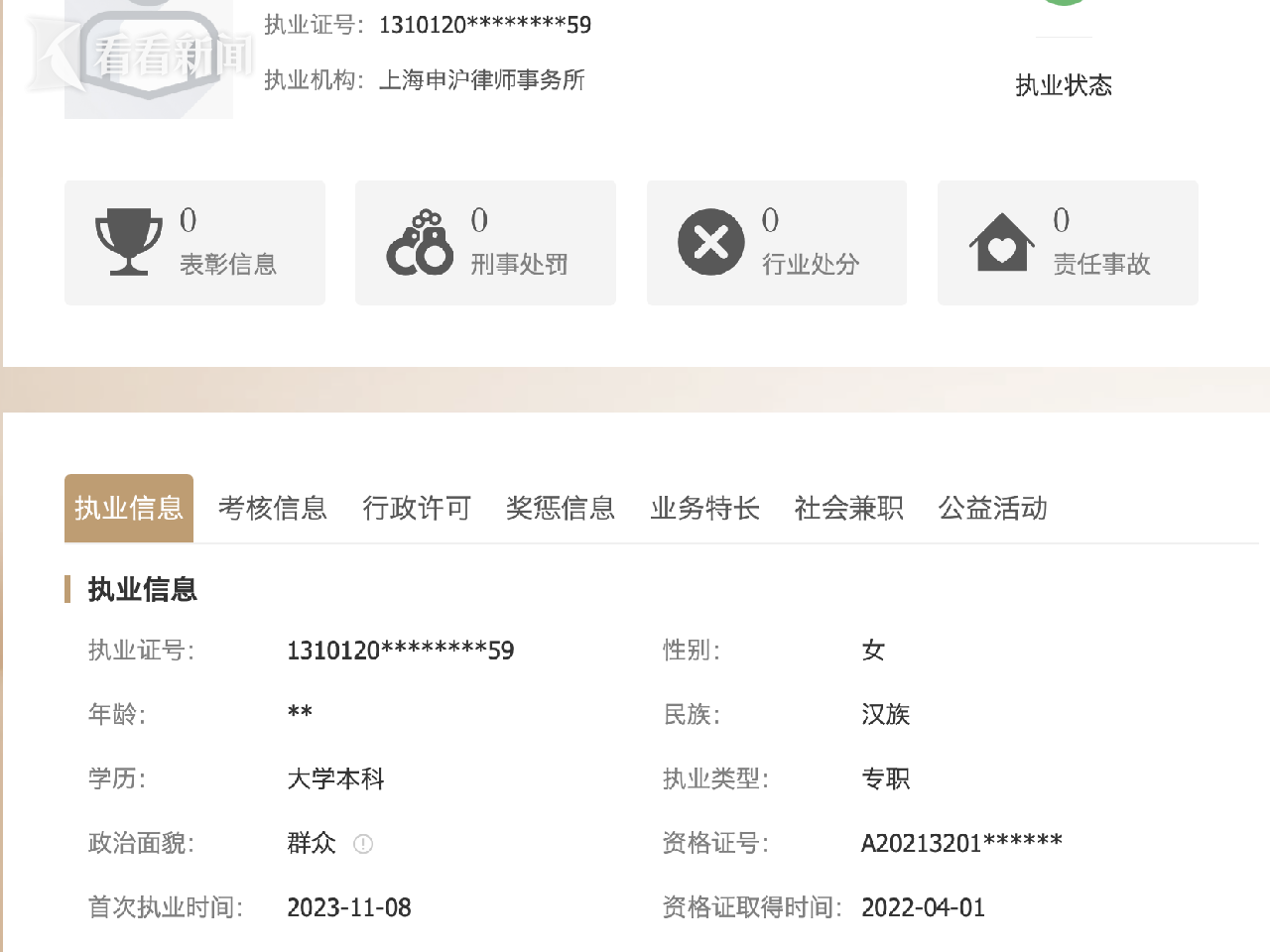Click the 刑事处罚 card label
This screenshot has height=952, width=1270.
click(x=519, y=265)
